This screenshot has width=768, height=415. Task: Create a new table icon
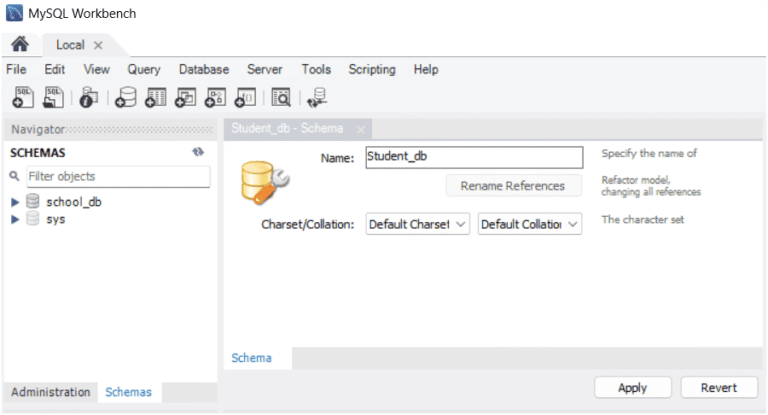[156, 97]
